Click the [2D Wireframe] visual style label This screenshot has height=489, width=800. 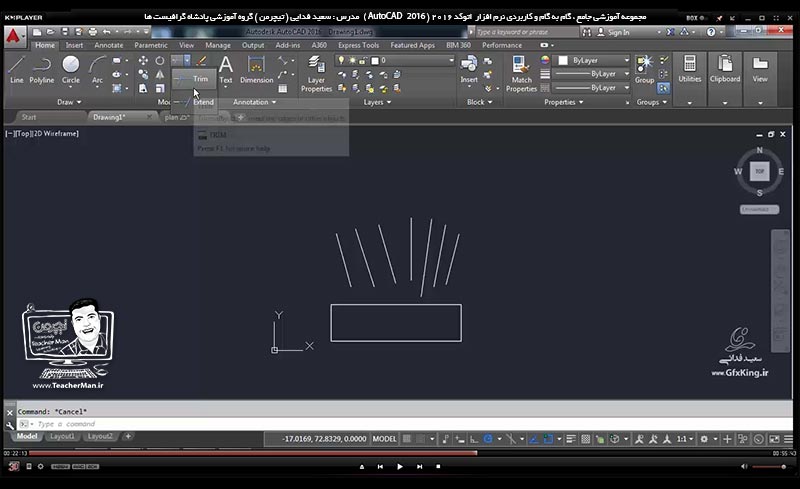56,133
